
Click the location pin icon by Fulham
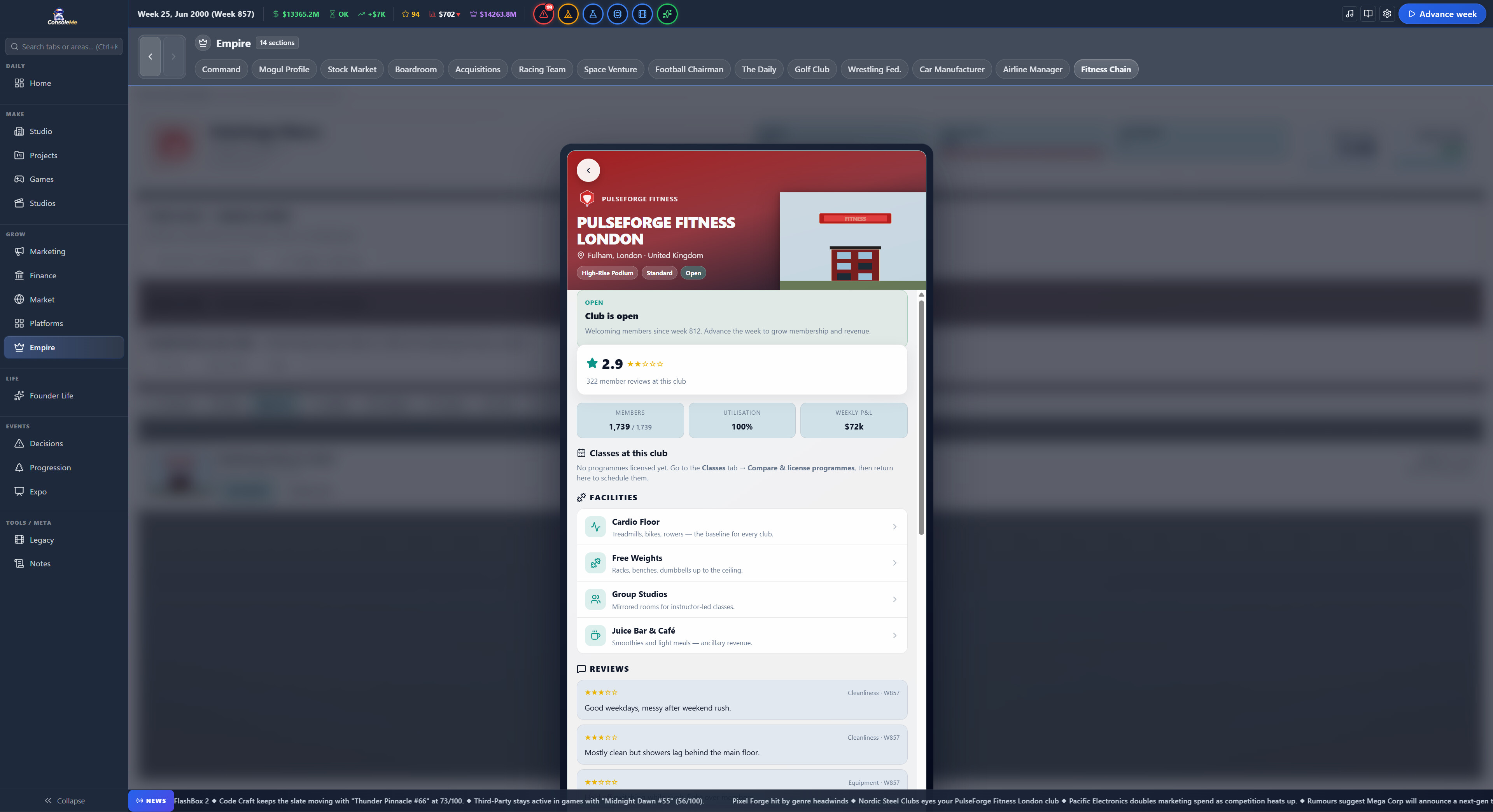click(x=581, y=255)
